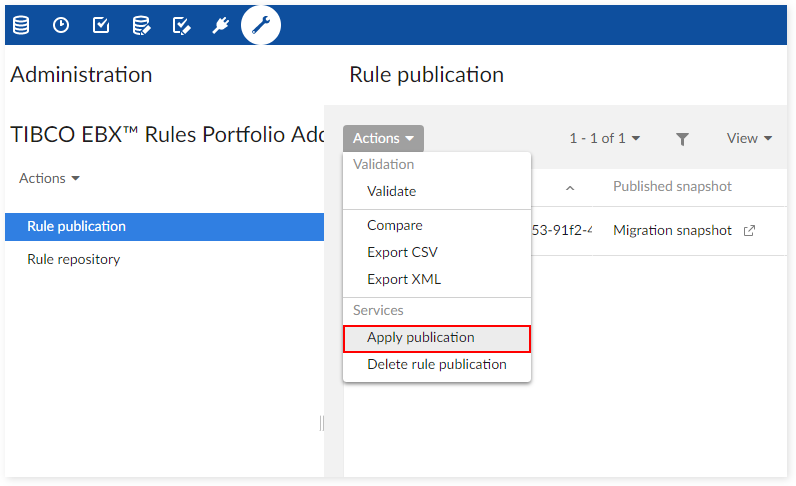Open the left panel Actions dropdown
The width and height of the screenshot is (796, 486).
click(49, 178)
